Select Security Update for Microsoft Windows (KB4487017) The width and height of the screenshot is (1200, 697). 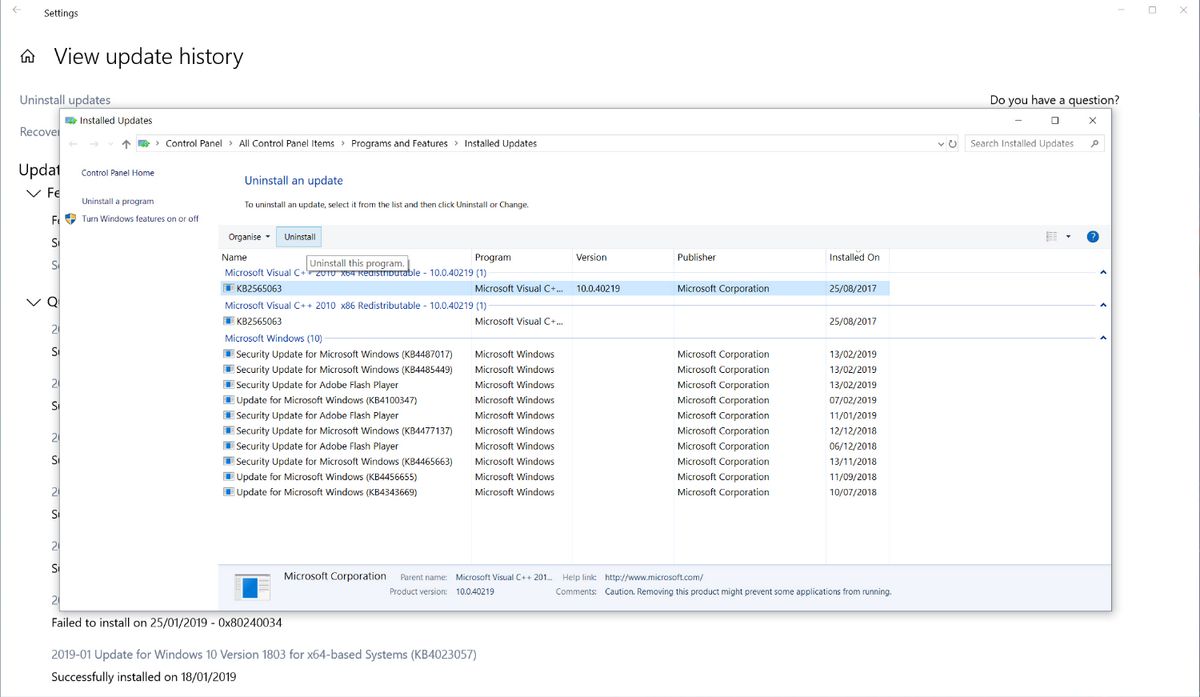click(x=554, y=354)
